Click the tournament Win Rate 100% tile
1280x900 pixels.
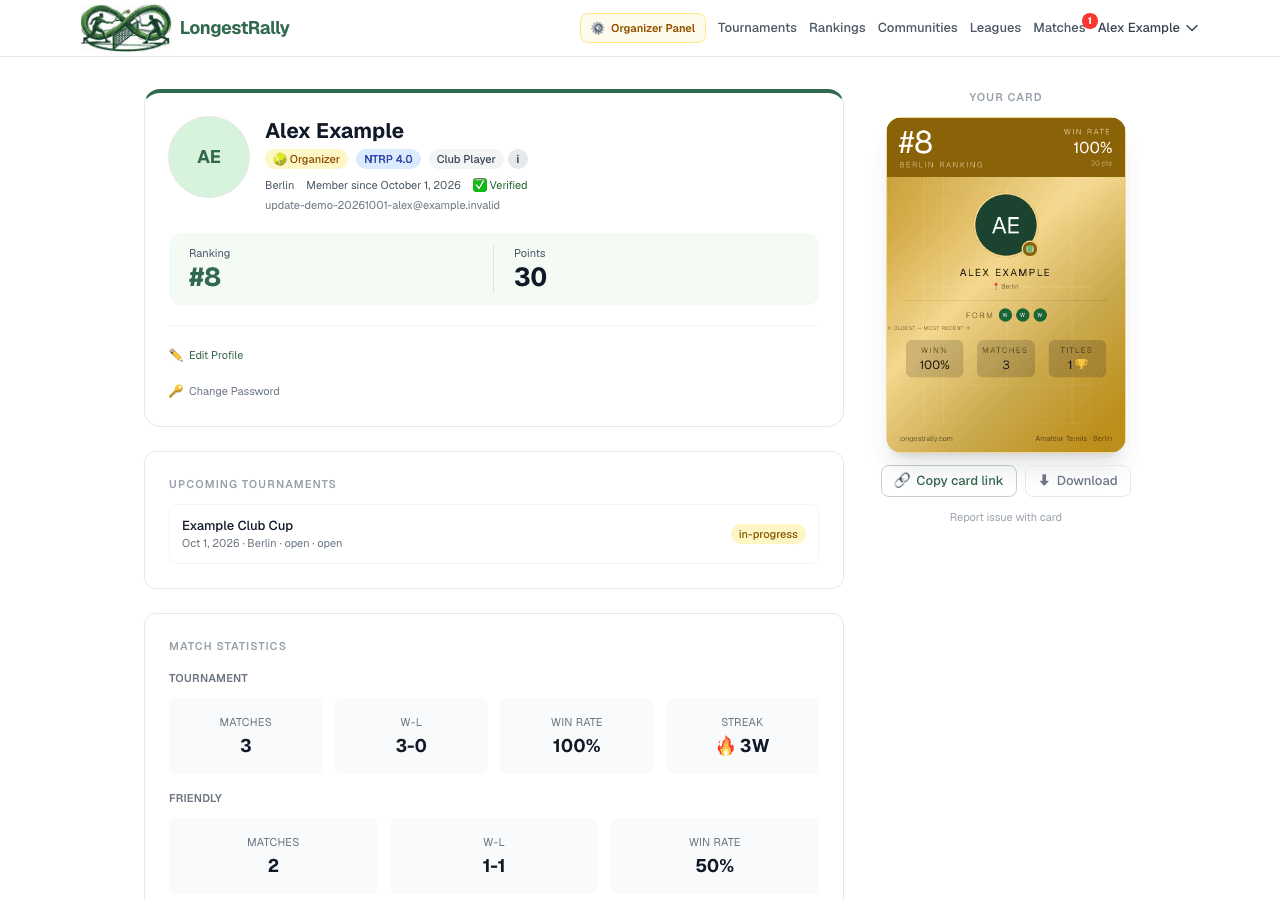[577, 736]
